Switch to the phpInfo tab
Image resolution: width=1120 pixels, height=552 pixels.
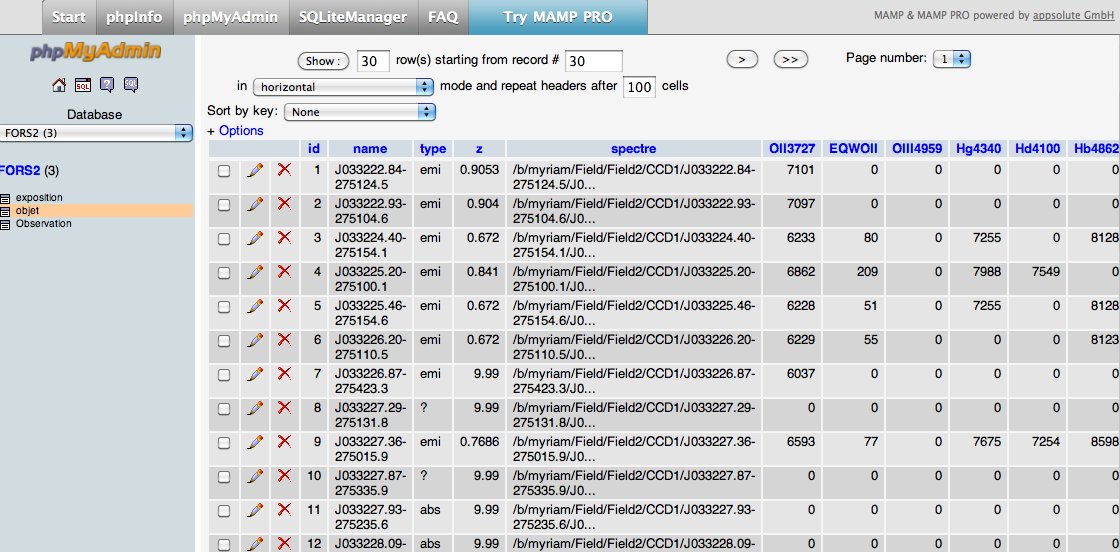[133, 17]
